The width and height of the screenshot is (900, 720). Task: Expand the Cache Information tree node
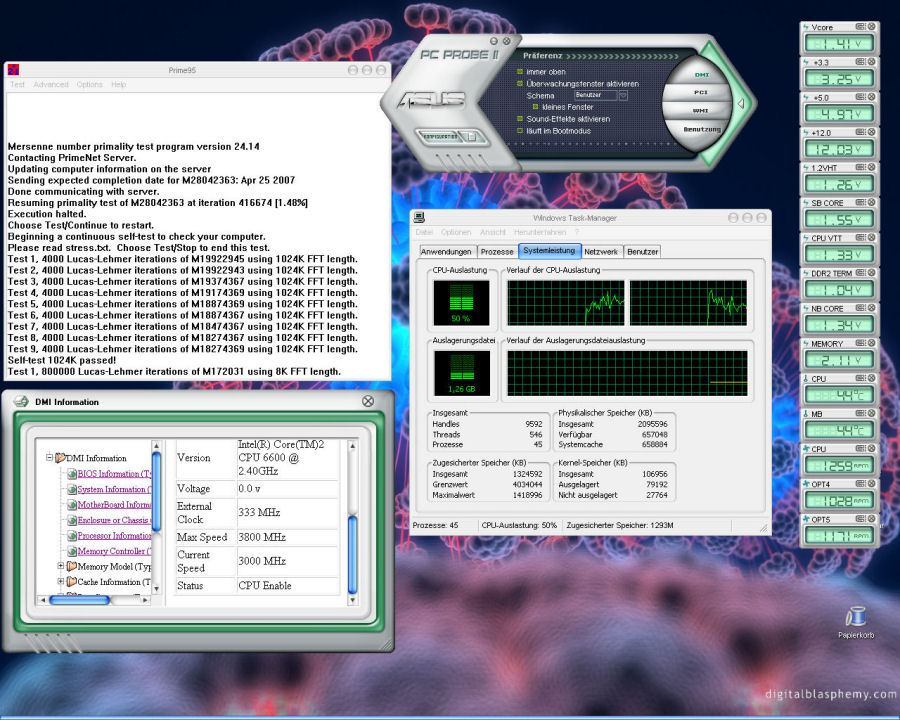coord(61,582)
